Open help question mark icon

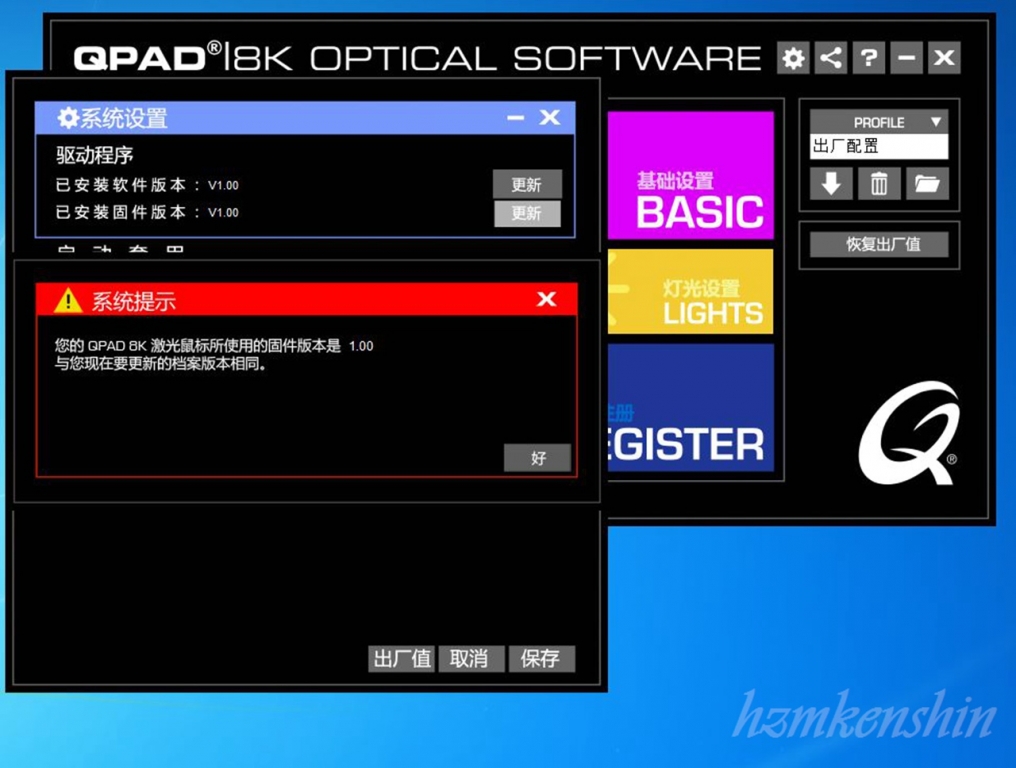[868, 58]
